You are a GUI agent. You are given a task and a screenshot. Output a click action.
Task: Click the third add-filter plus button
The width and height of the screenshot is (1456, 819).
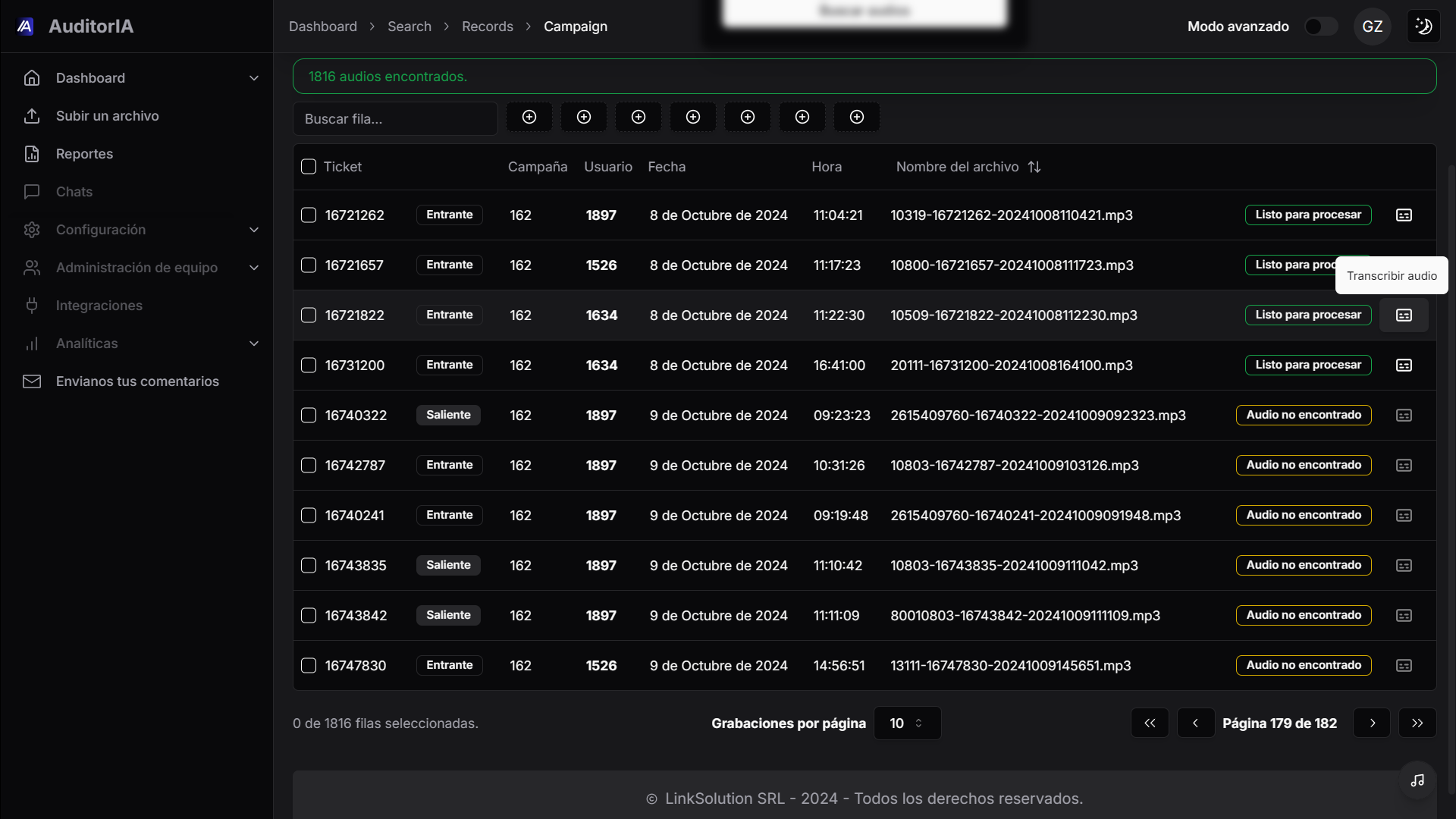[639, 117]
